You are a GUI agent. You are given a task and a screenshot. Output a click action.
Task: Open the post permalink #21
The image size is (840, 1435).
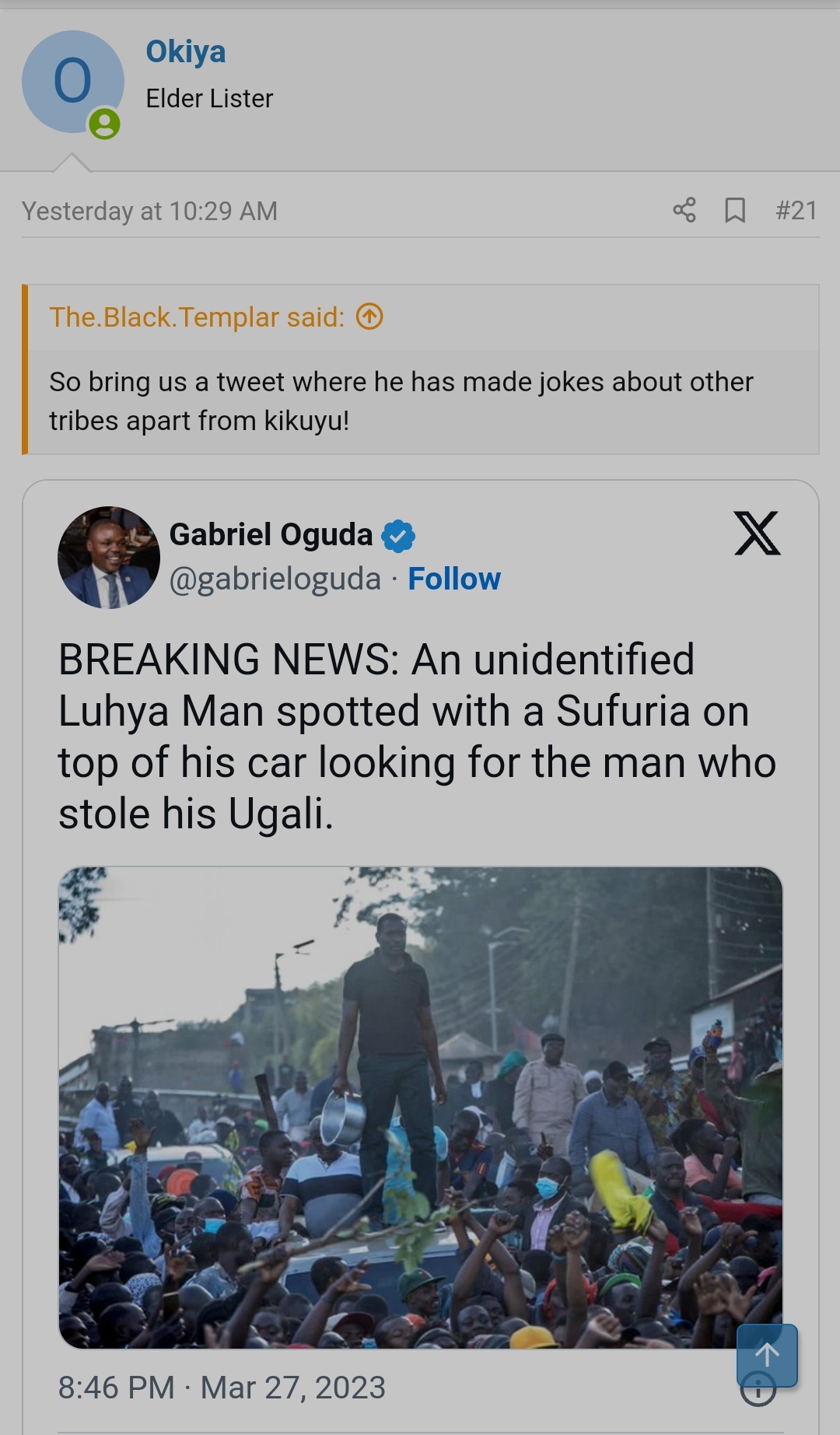(796, 210)
